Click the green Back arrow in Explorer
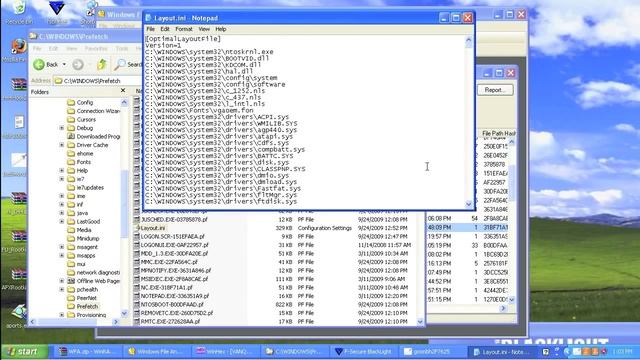 39,64
